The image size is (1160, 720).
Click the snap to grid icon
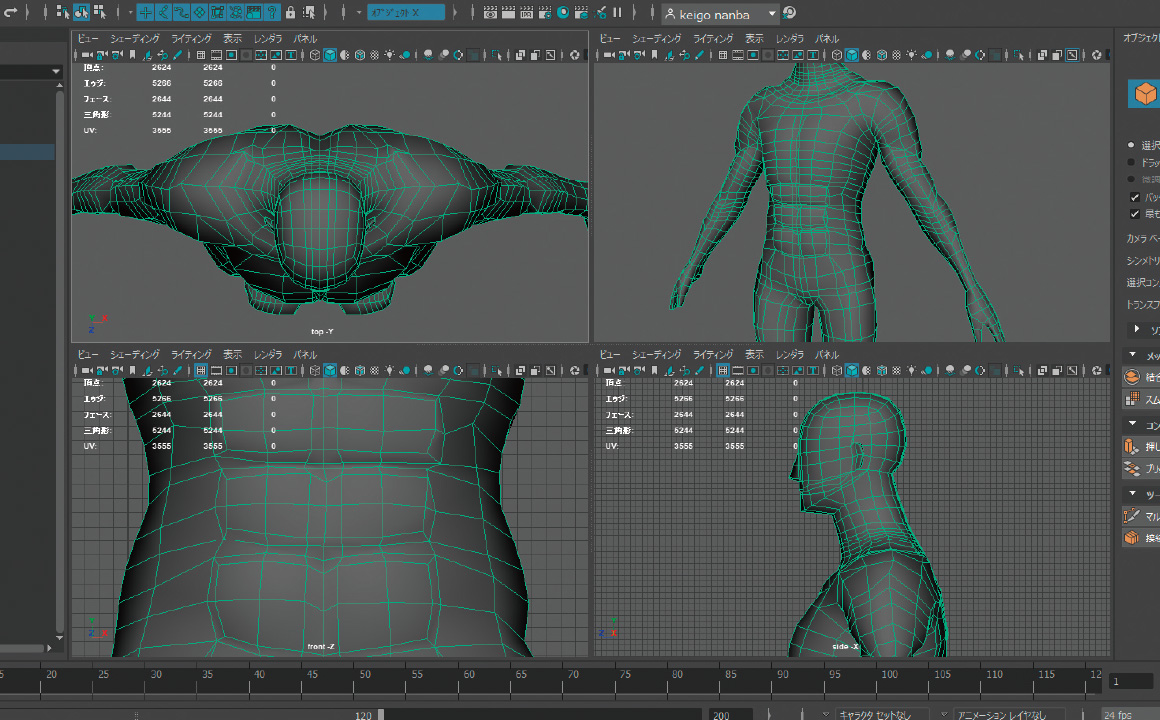coord(146,13)
